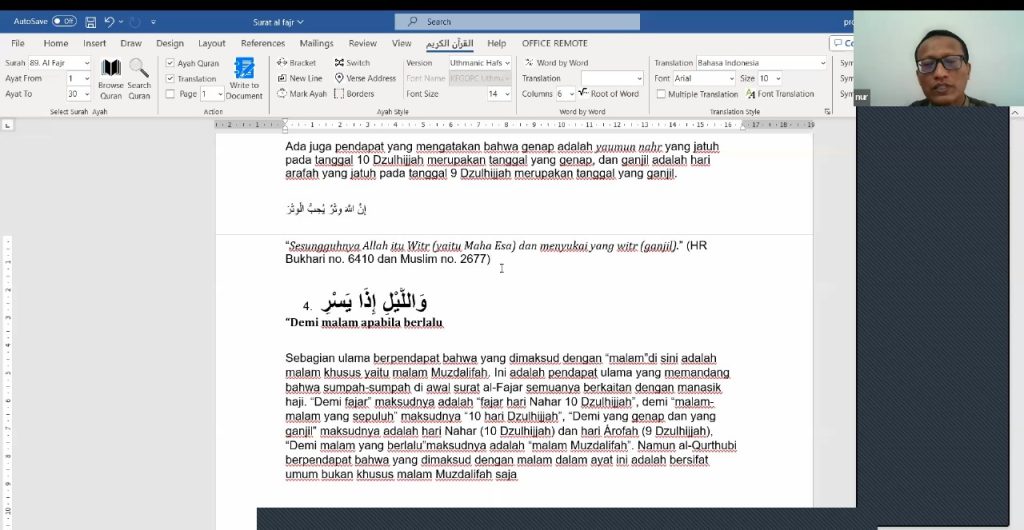
Task: Switch to the Home tab
Action: click(56, 43)
